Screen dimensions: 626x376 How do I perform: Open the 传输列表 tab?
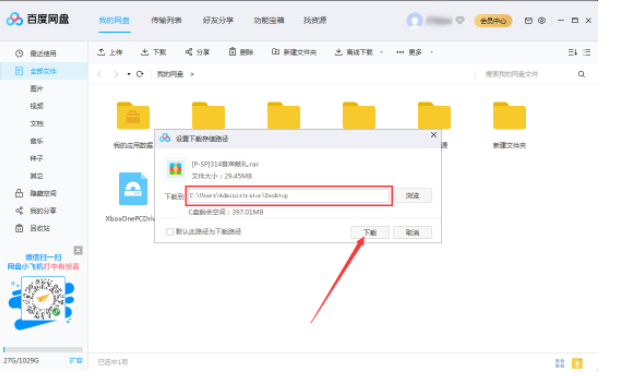(166, 20)
